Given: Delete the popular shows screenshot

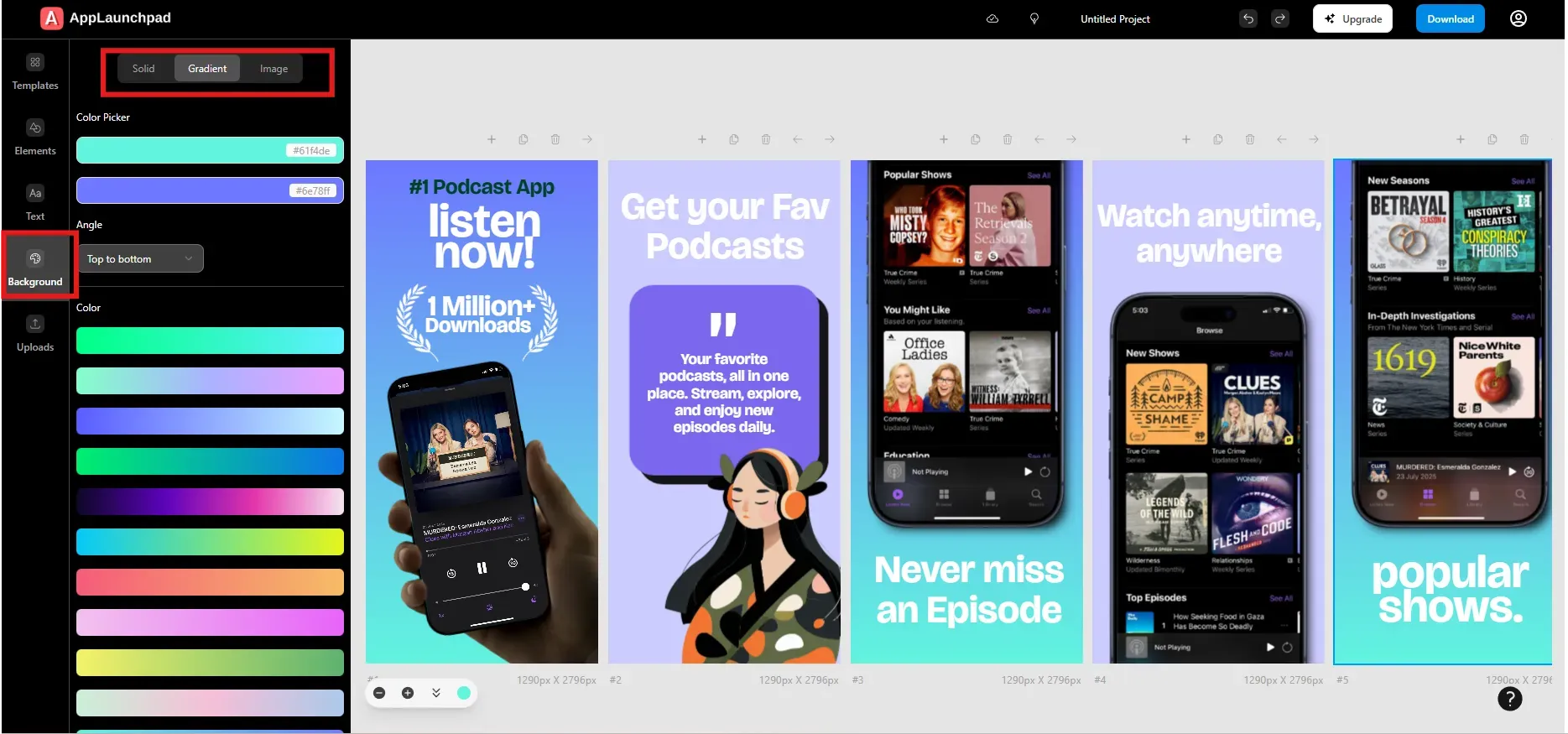Looking at the screenshot, I should [x=1524, y=139].
